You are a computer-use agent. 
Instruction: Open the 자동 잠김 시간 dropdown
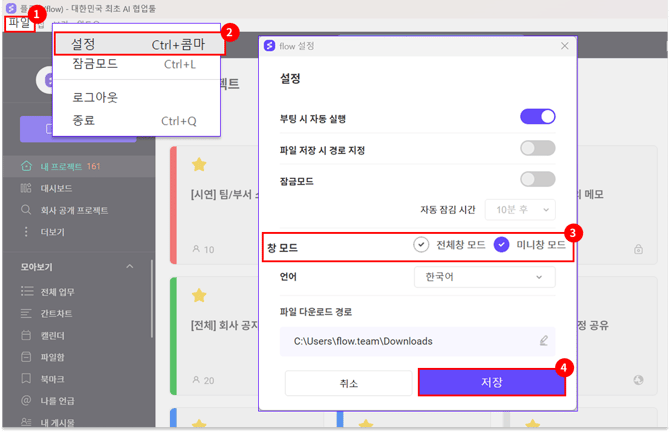(519, 210)
